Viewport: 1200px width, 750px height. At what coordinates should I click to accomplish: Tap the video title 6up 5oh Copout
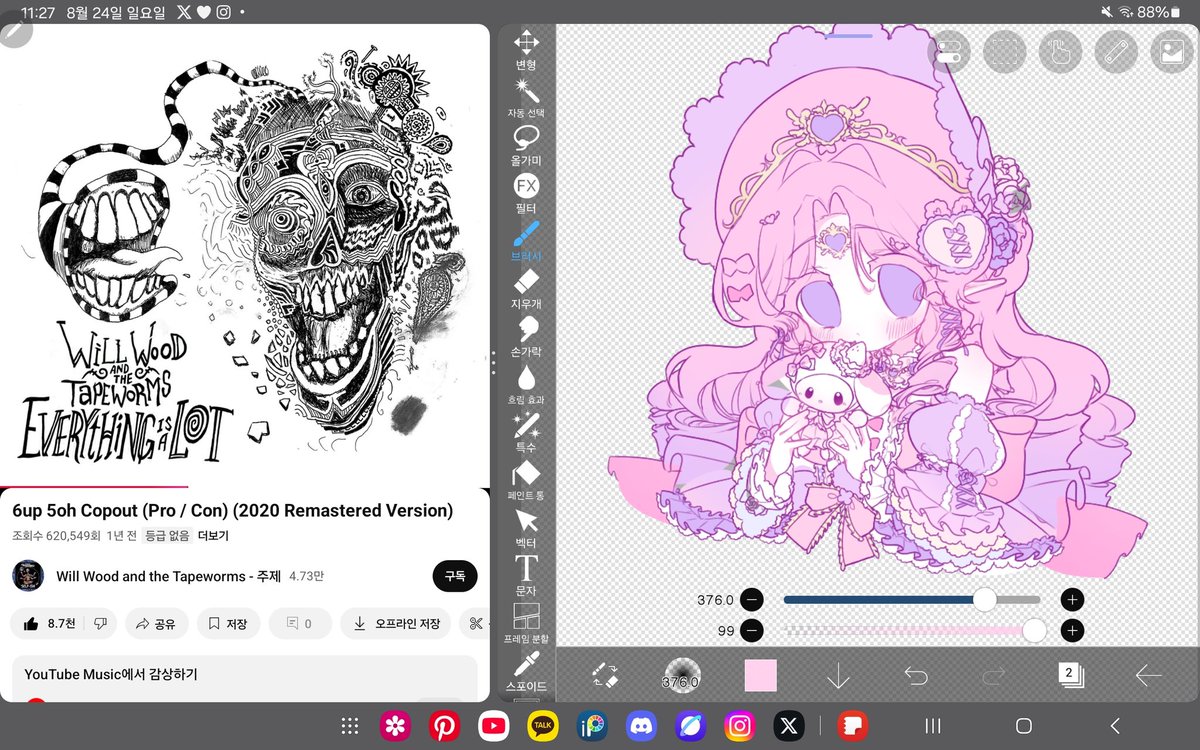pos(233,510)
